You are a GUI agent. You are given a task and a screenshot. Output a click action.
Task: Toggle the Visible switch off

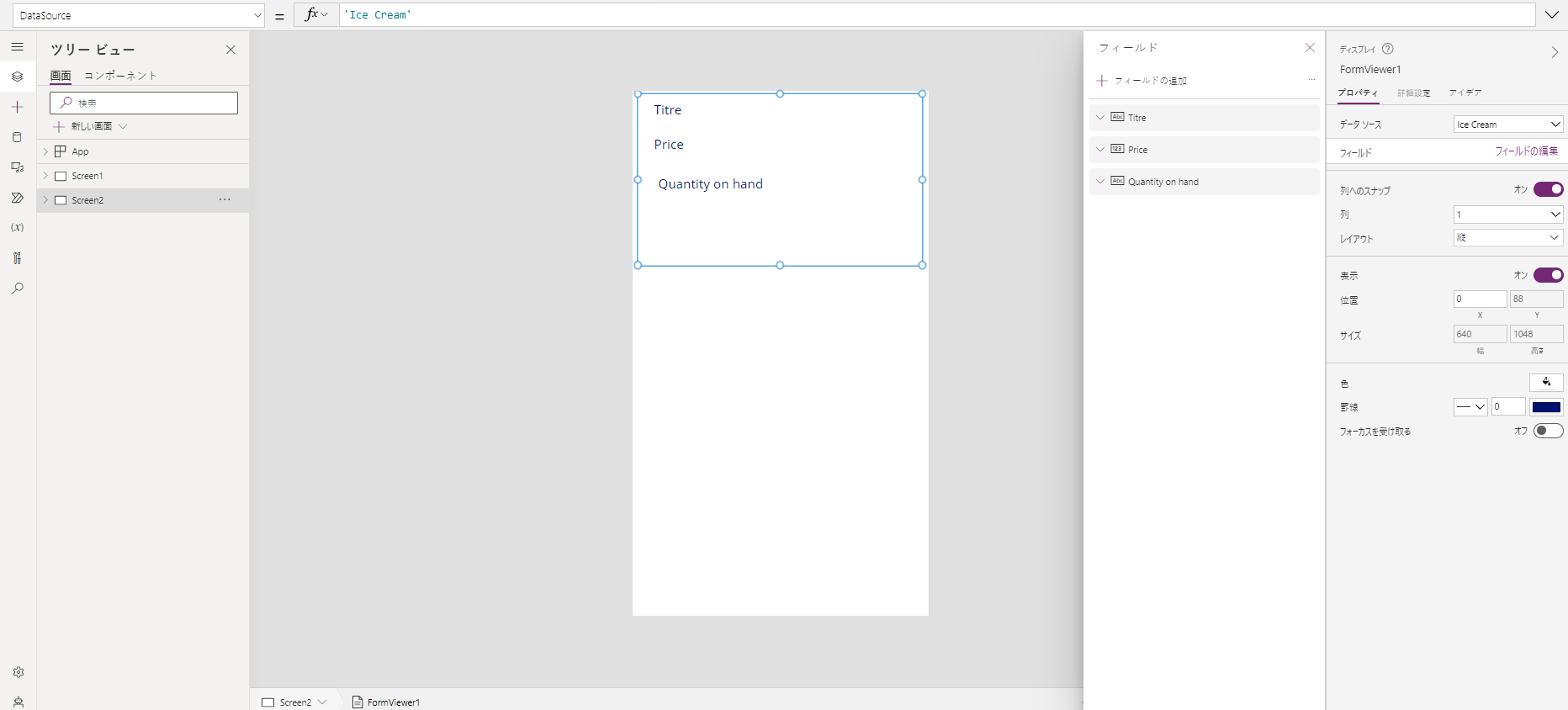[1548, 275]
